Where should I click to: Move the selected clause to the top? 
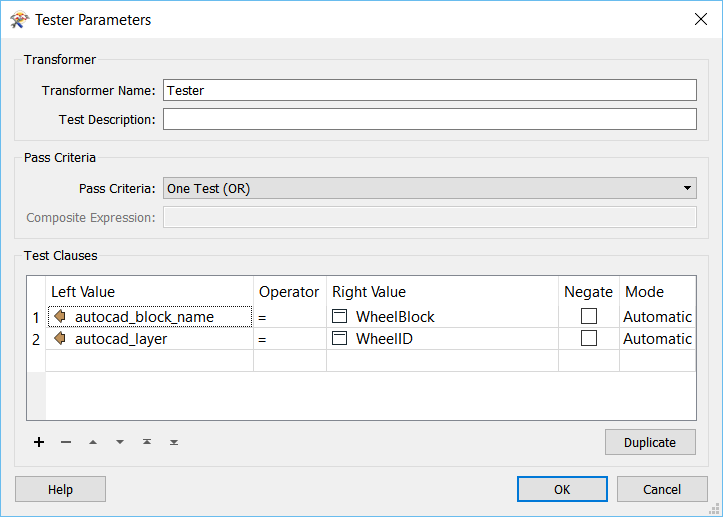(x=147, y=442)
